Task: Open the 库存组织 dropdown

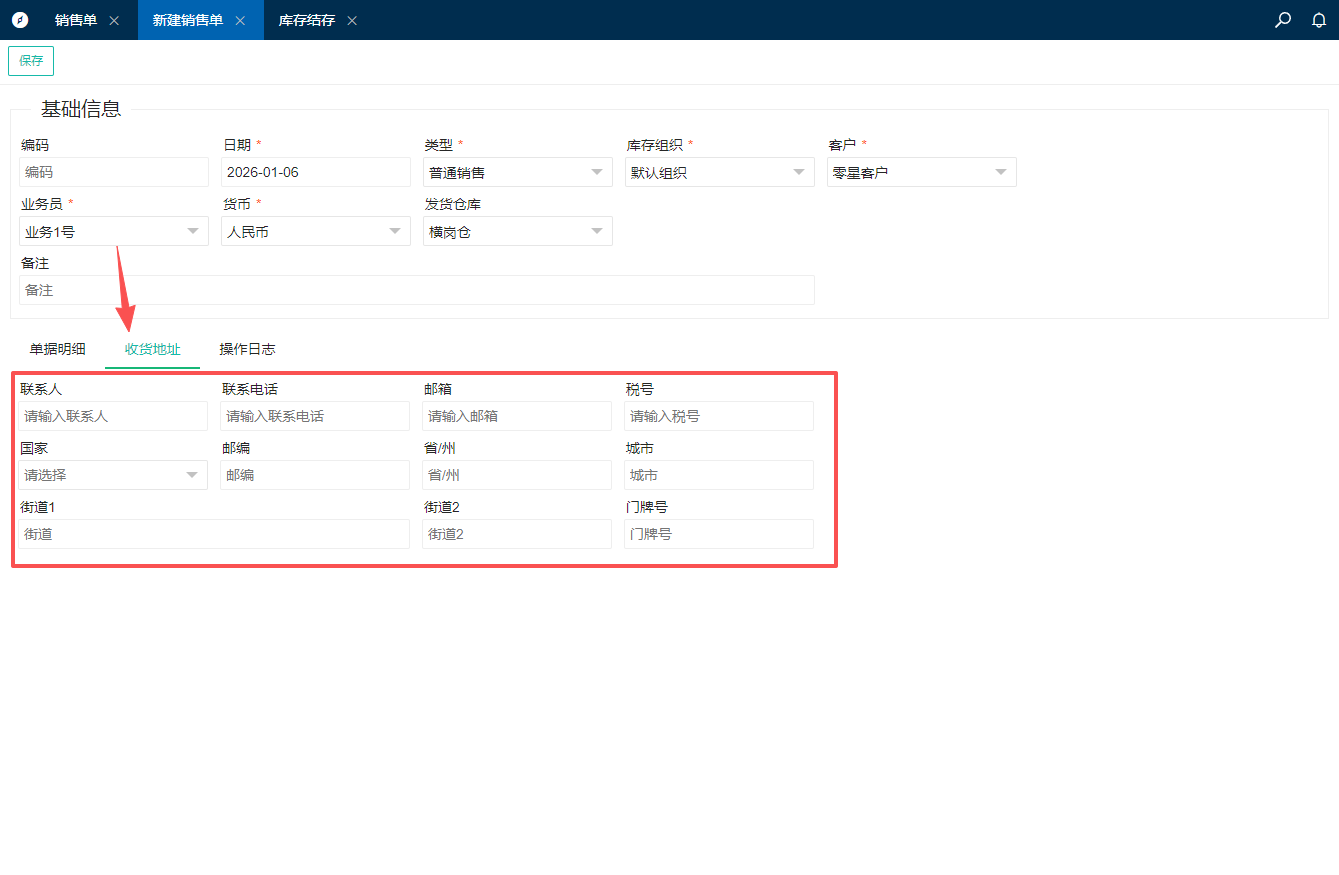Action: click(719, 172)
